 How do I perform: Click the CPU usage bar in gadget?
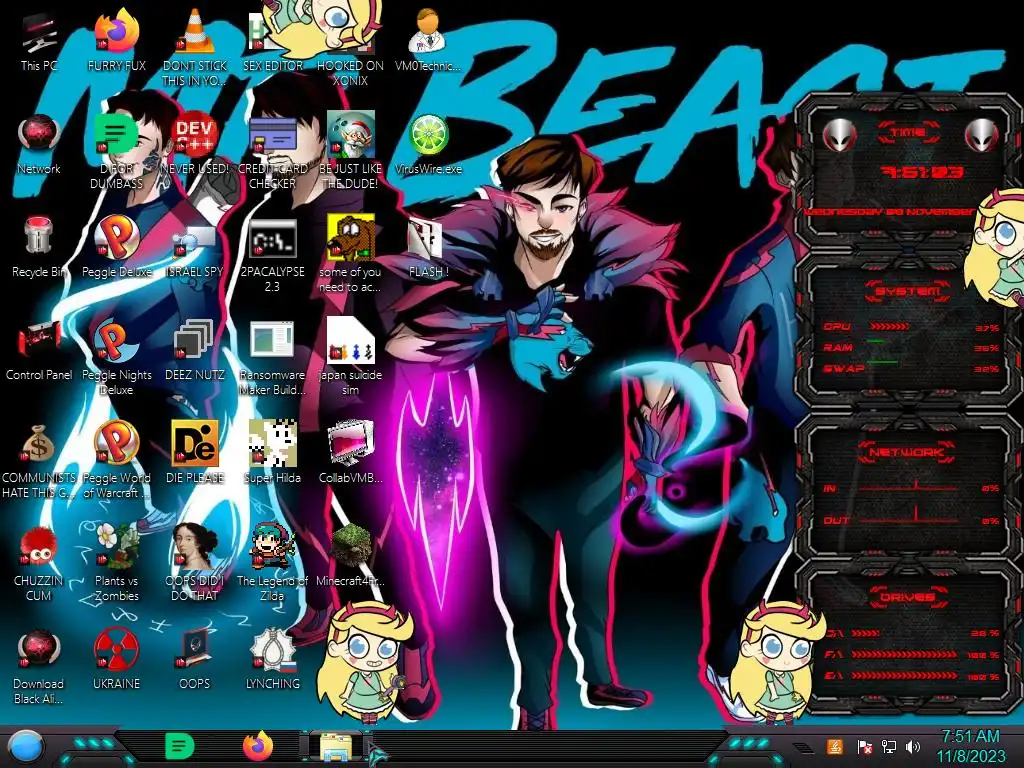tap(889, 327)
